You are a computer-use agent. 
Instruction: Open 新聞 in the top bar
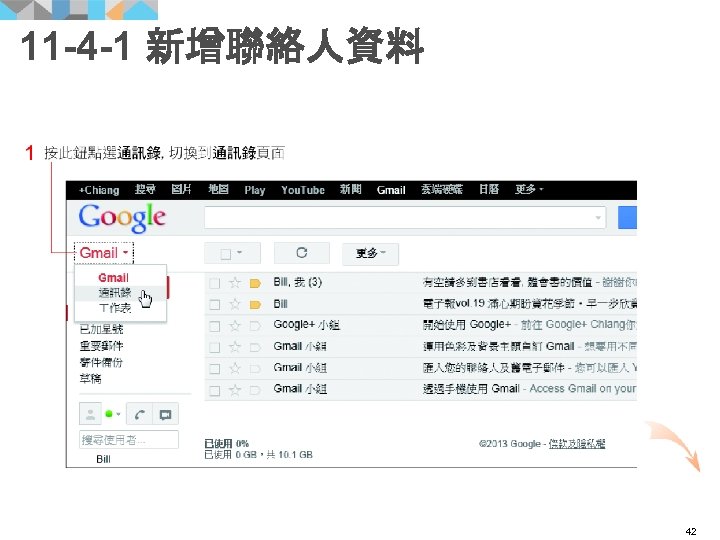[x=350, y=189]
